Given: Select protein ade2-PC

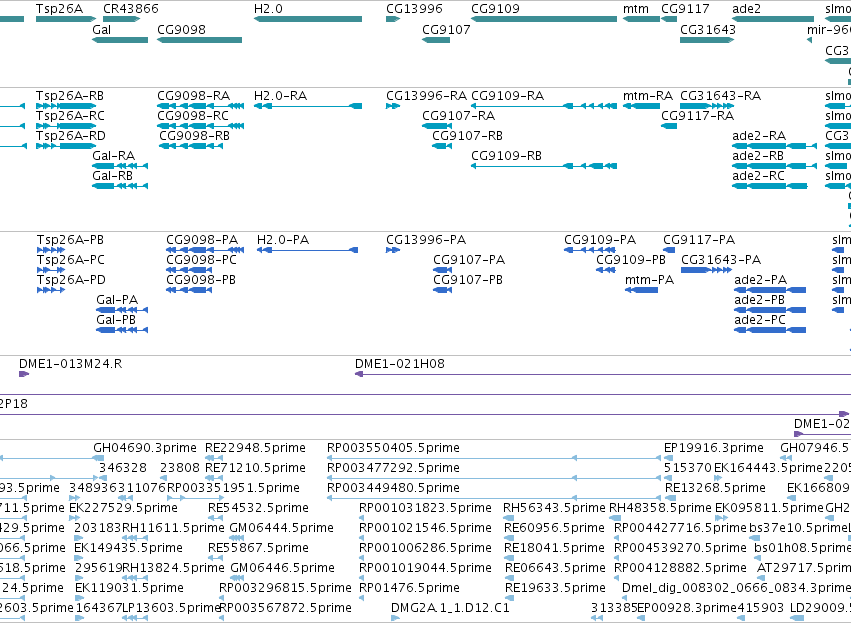Looking at the screenshot, I should click(x=760, y=321).
